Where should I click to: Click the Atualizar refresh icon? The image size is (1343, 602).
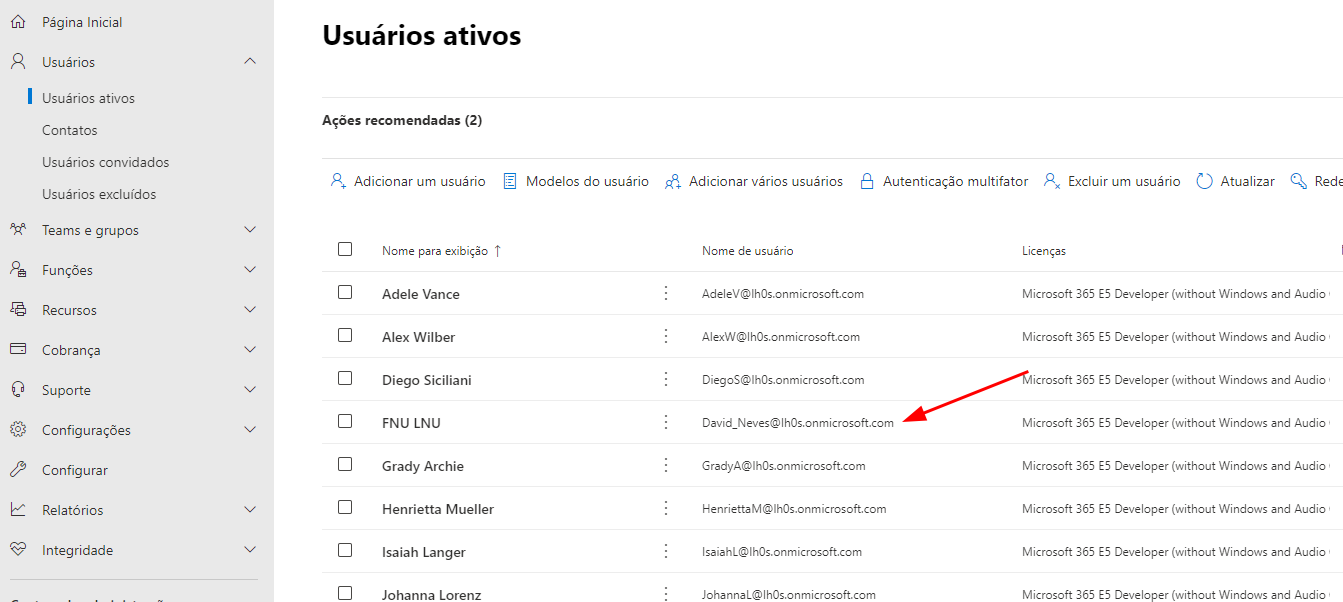(x=1205, y=181)
